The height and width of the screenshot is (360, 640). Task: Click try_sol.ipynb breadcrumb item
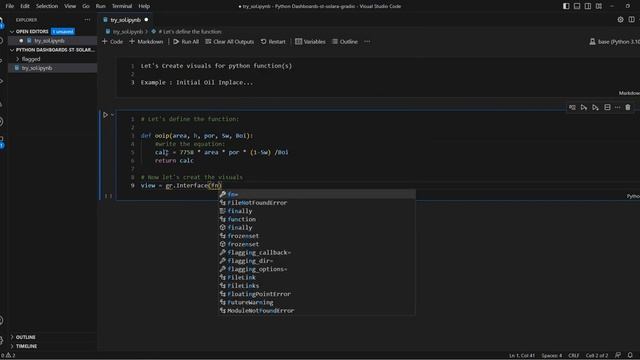click(128, 31)
